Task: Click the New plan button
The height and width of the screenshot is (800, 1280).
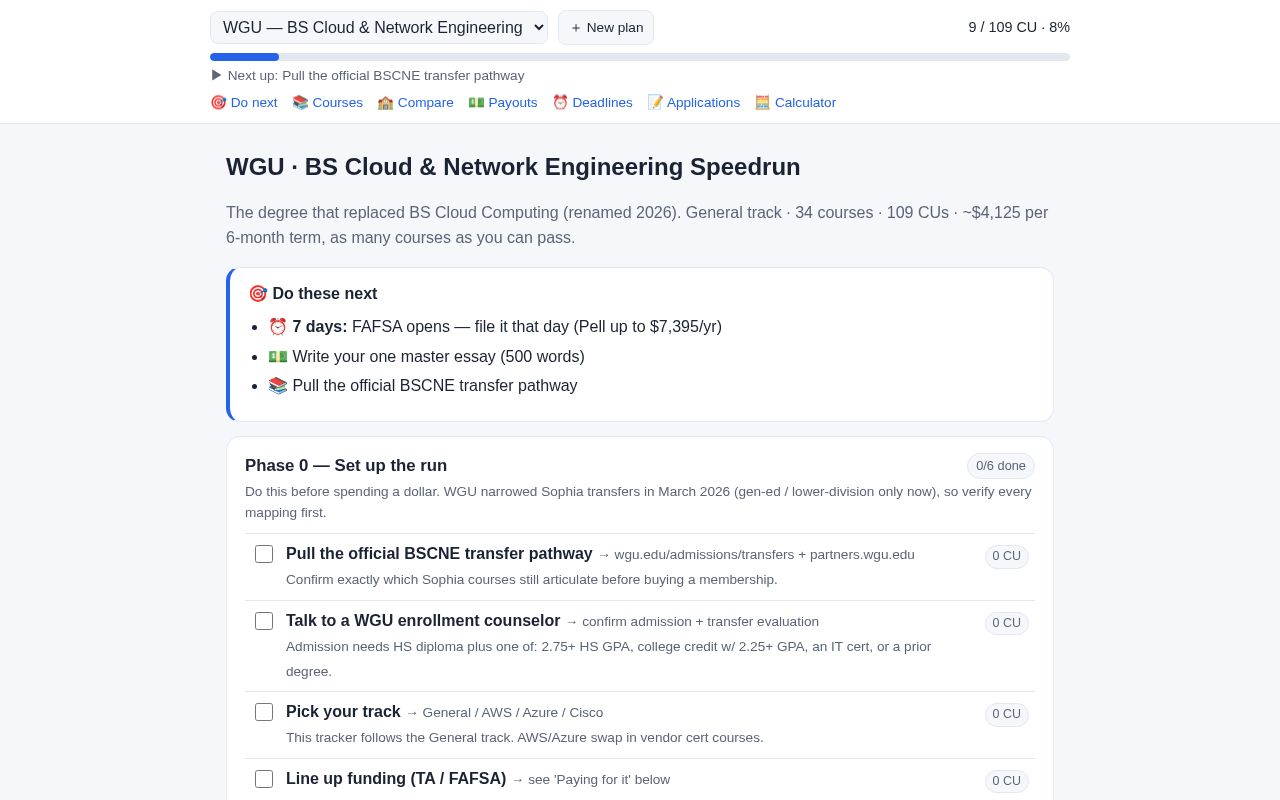Action: pos(606,28)
